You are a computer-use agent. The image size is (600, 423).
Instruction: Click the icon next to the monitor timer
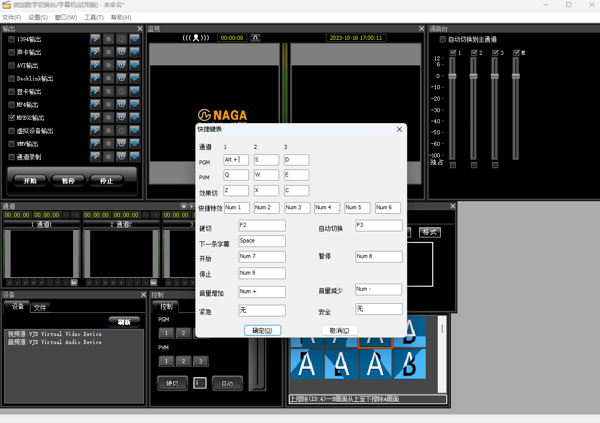coord(255,38)
